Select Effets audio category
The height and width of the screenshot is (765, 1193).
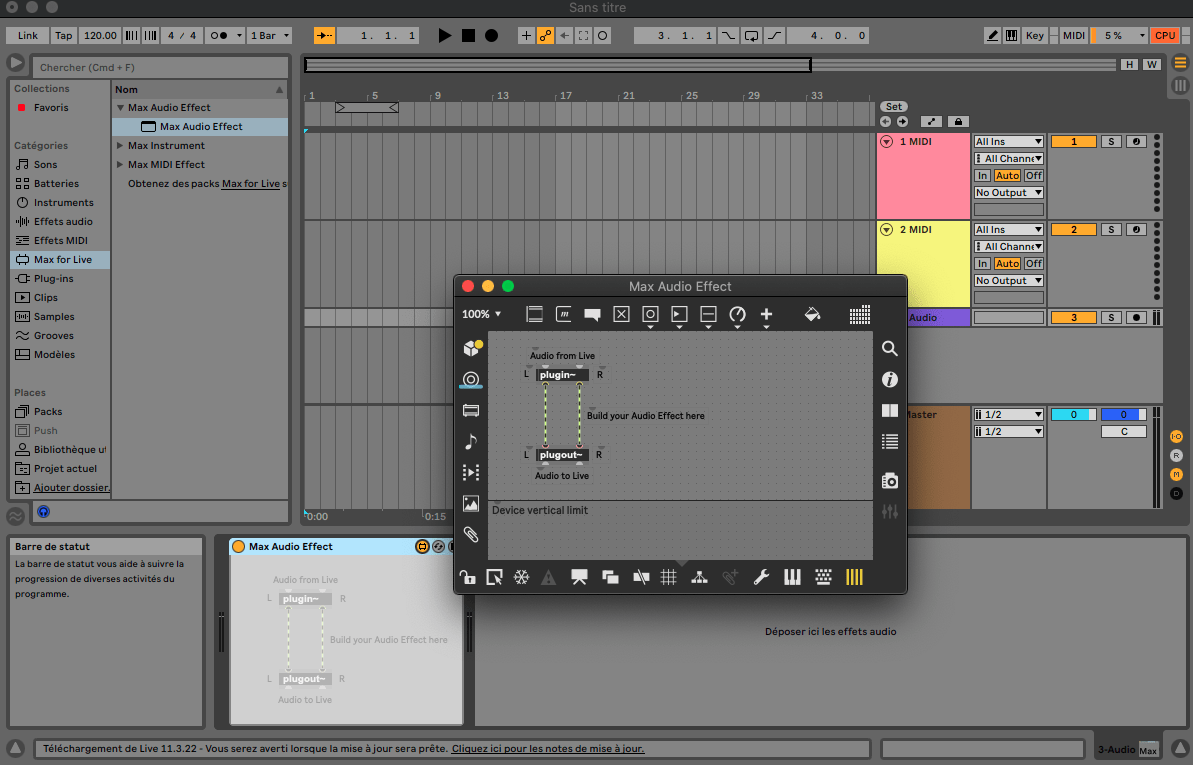coord(62,222)
